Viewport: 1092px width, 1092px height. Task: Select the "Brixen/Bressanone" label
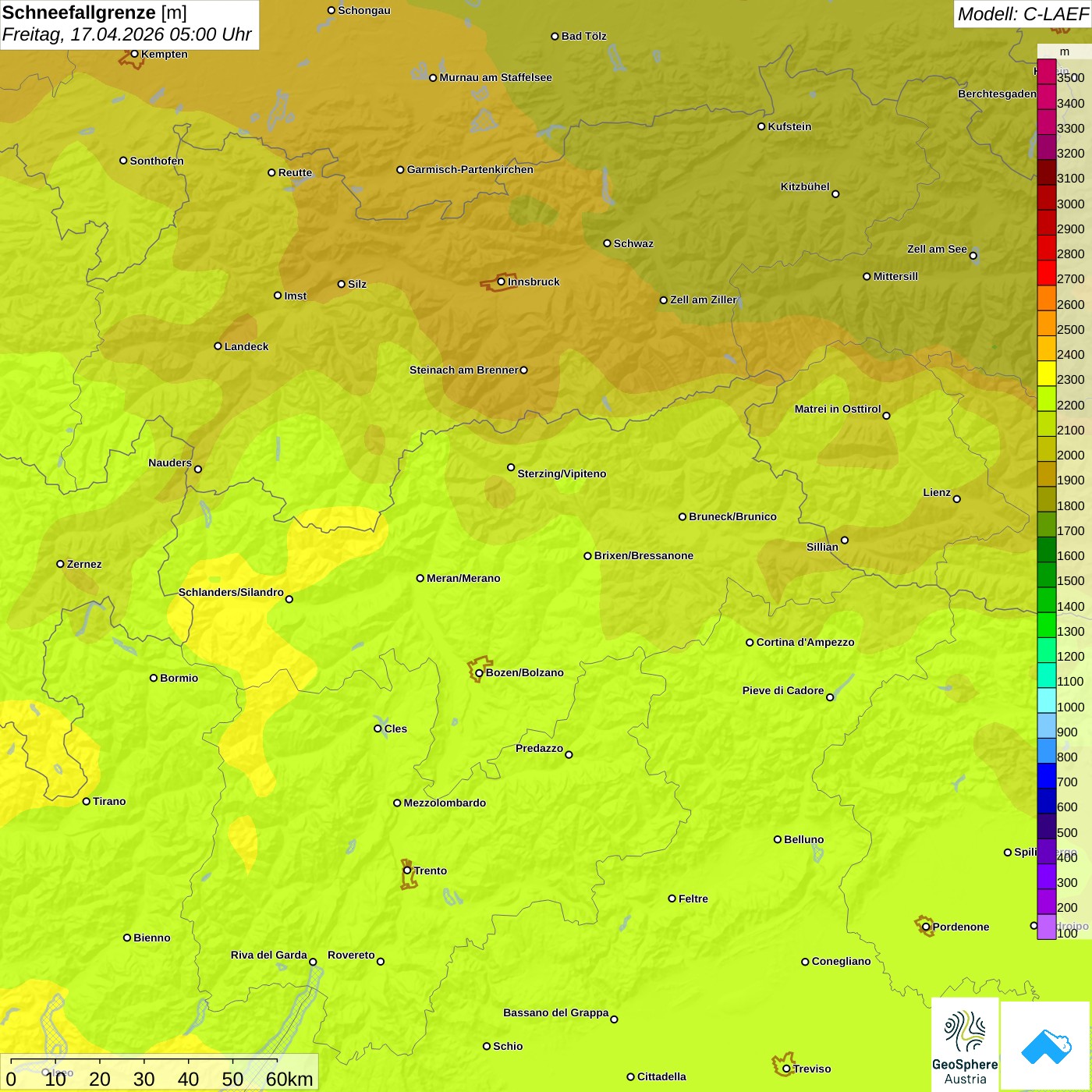pyautogui.click(x=643, y=555)
